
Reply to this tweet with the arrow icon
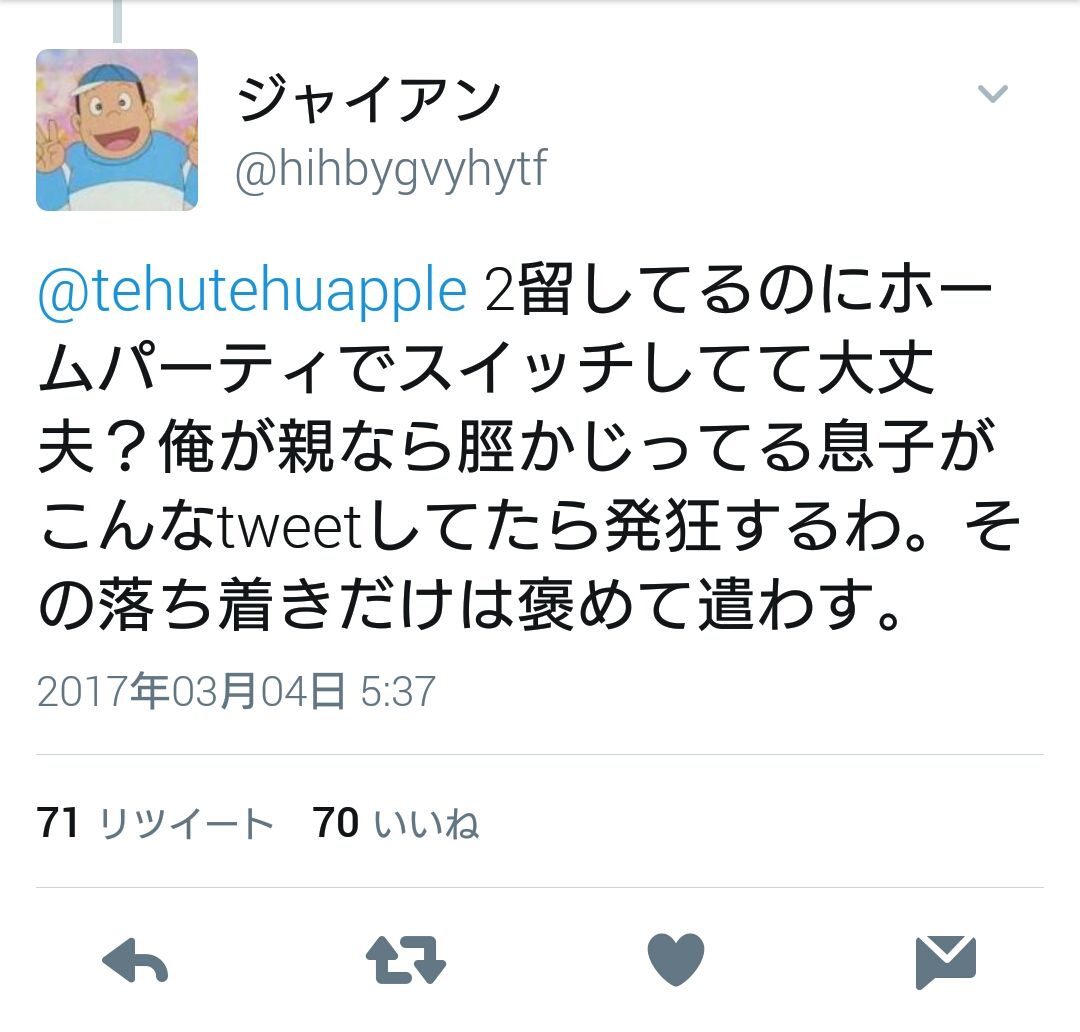click(x=135, y=960)
